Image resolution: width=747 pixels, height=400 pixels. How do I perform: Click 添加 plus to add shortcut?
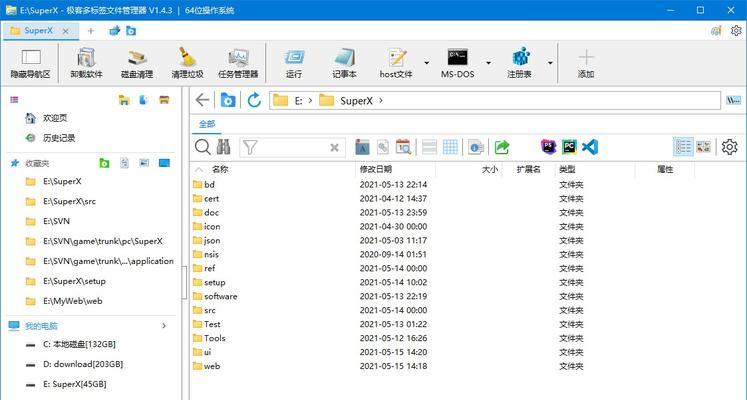(x=586, y=63)
